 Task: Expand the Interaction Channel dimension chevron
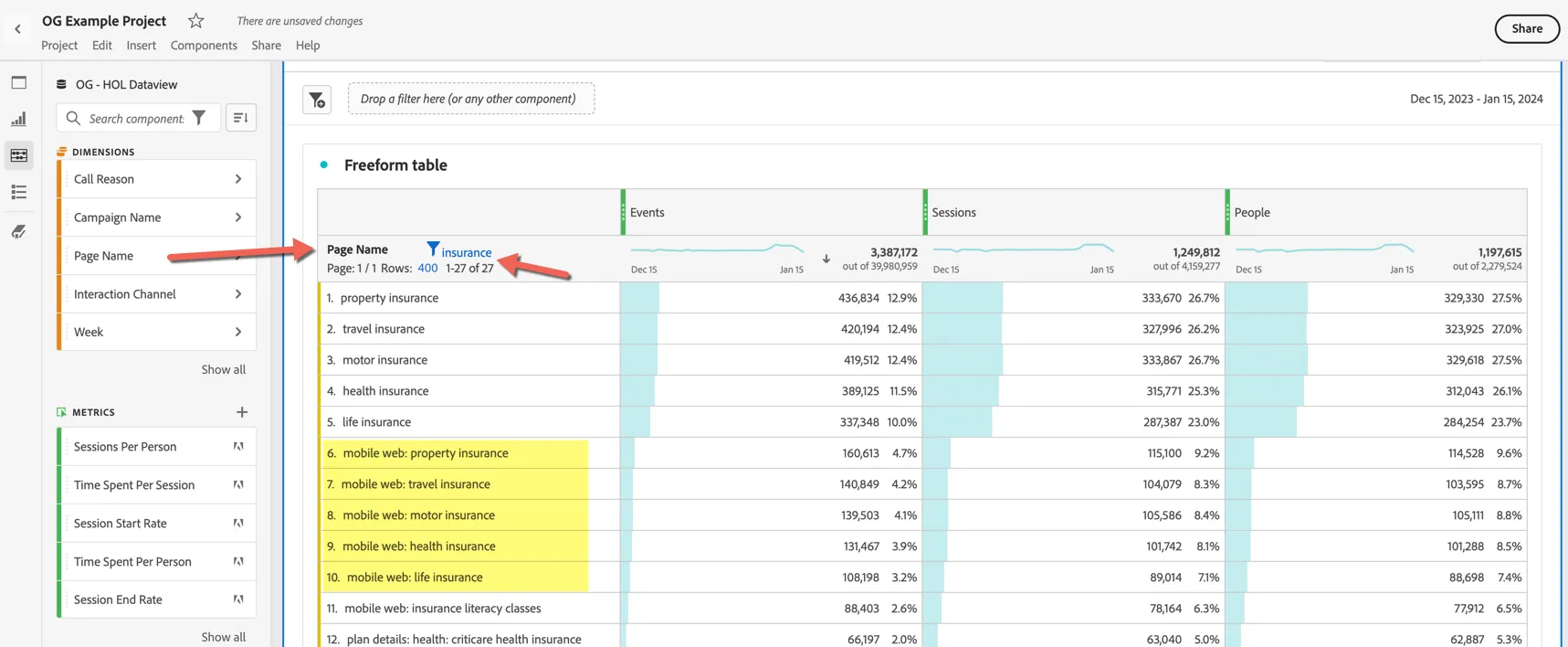pos(238,294)
